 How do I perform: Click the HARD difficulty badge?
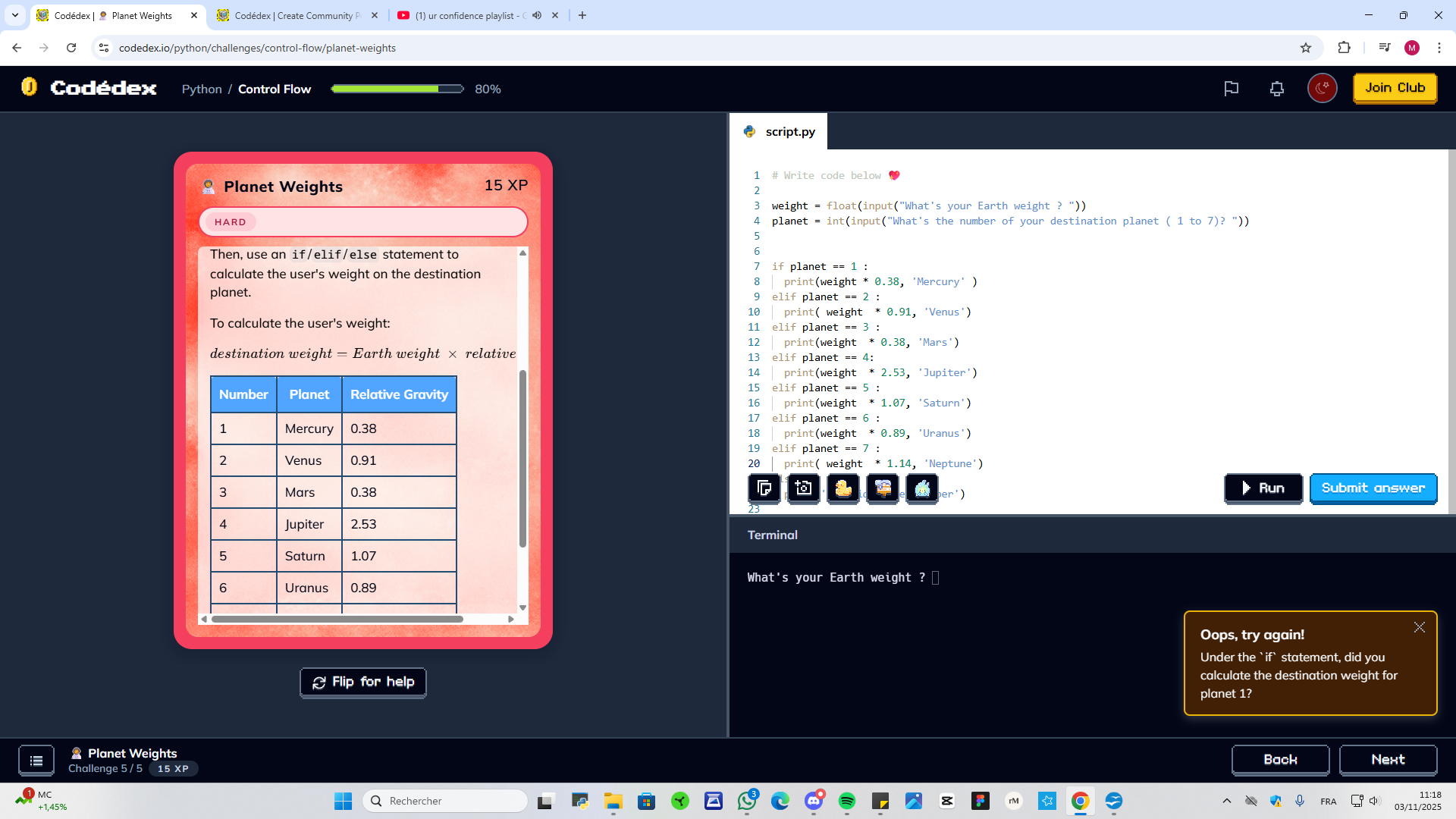231,222
